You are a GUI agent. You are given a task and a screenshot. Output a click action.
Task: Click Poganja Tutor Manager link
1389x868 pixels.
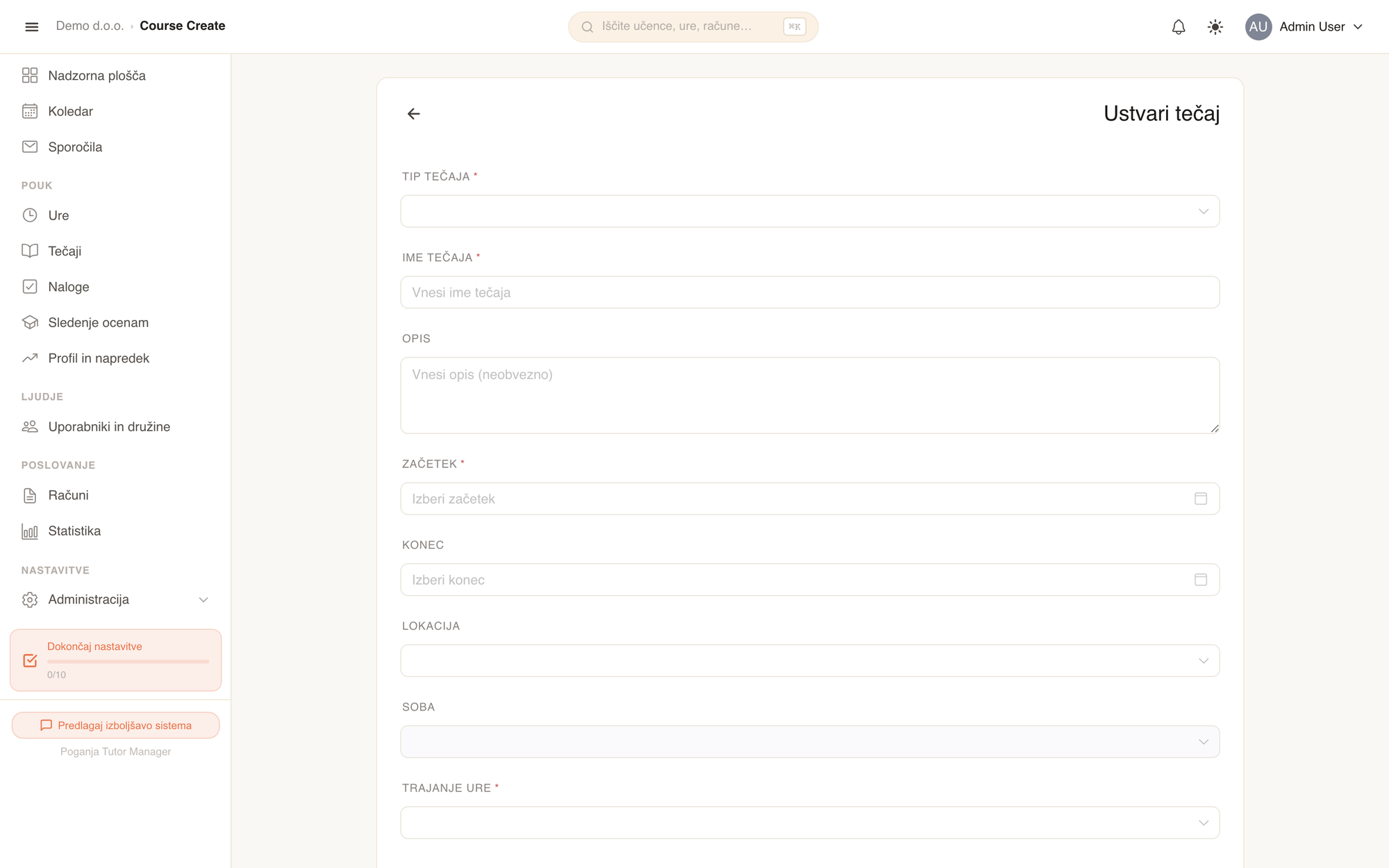pyautogui.click(x=115, y=751)
